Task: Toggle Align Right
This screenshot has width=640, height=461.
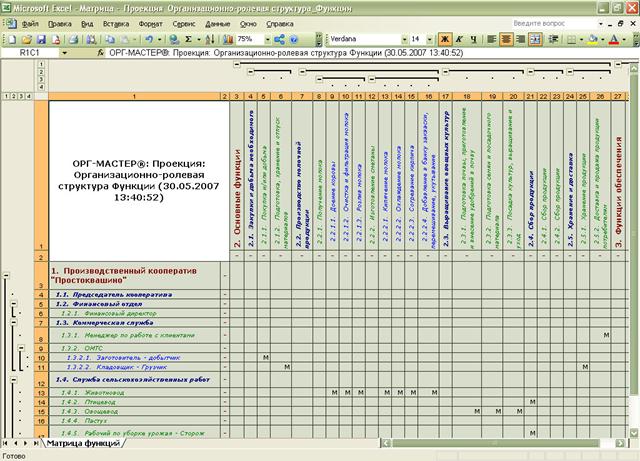Action: (x=520, y=39)
